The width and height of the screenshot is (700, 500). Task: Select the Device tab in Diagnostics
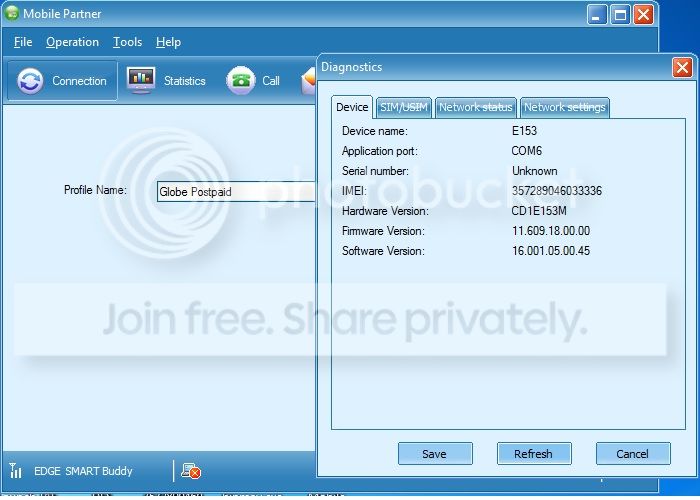coord(352,107)
